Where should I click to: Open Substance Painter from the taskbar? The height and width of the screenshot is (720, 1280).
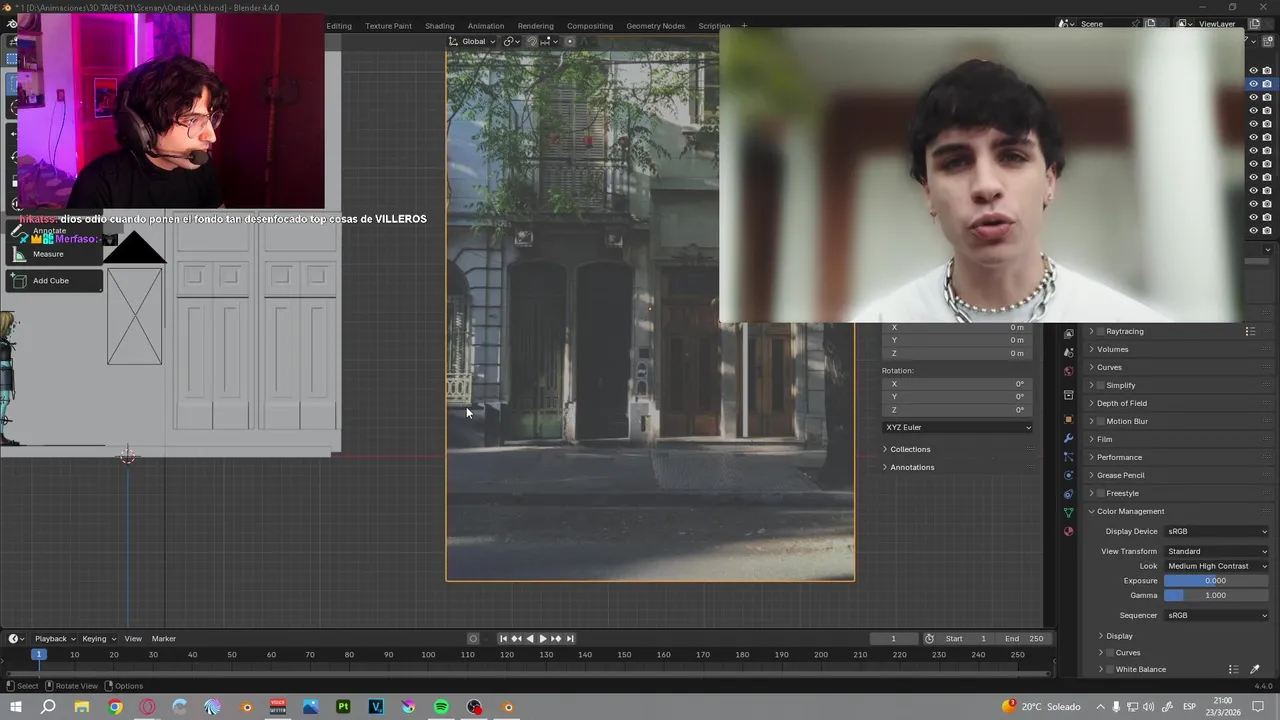click(343, 707)
